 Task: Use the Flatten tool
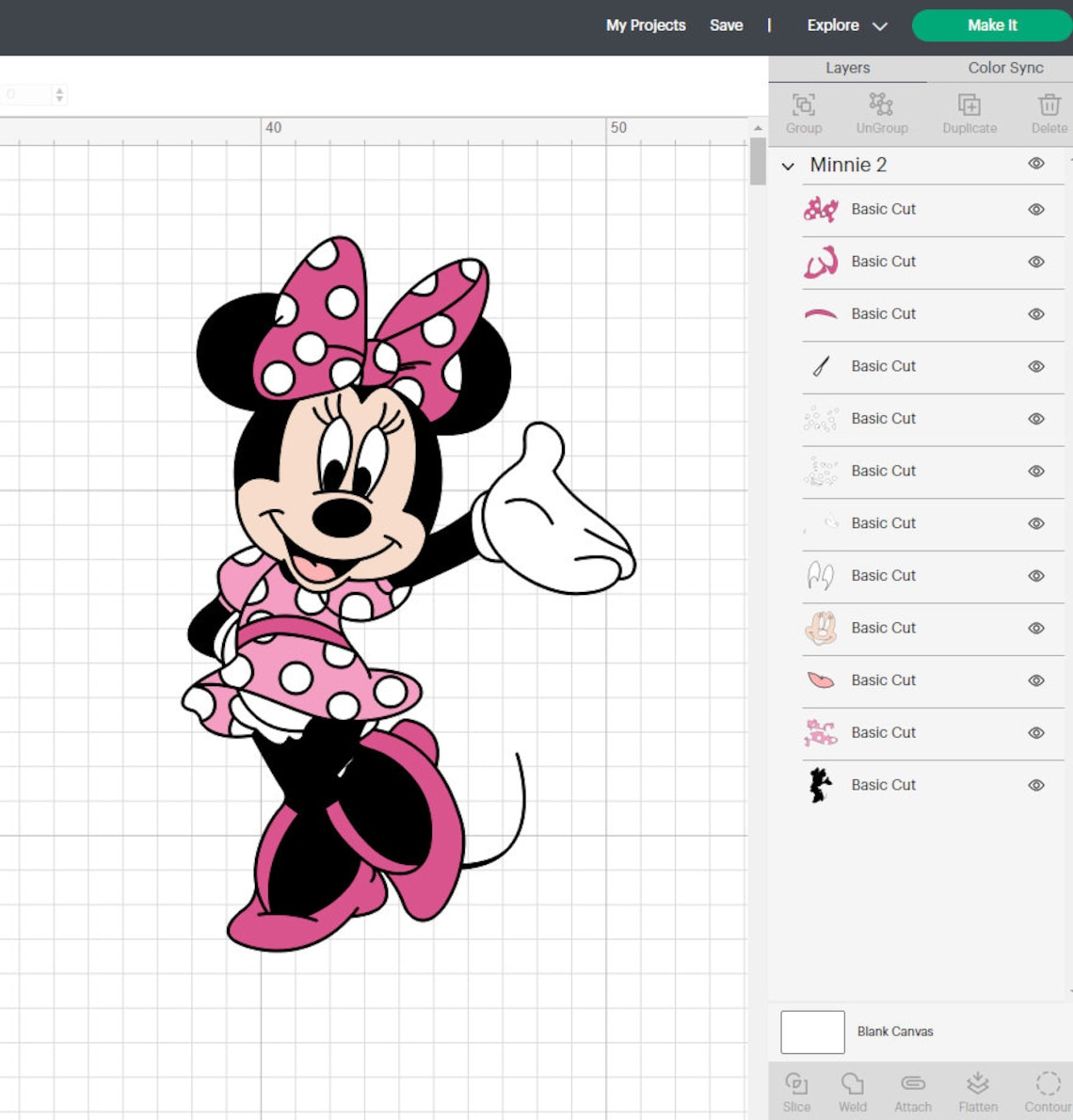click(978, 1090)
